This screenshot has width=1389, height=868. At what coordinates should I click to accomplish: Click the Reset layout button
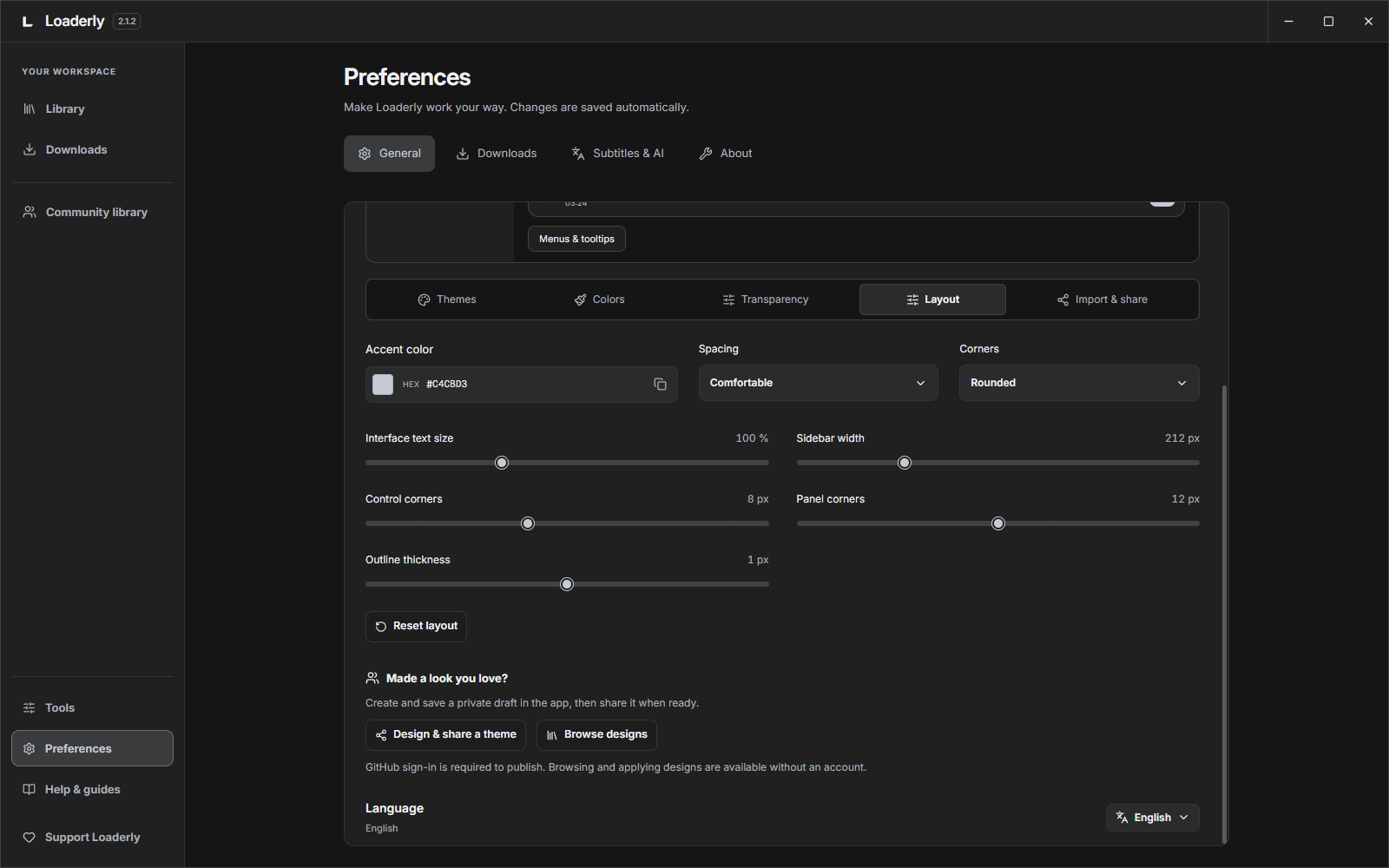click(416, 627)
